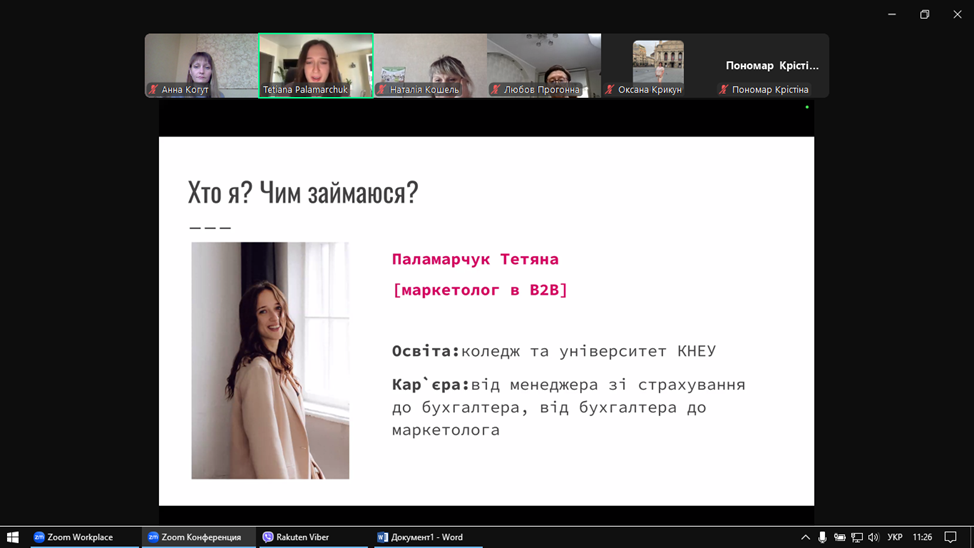Open Документ1 - Word from the taskbar

coord(420,537)
